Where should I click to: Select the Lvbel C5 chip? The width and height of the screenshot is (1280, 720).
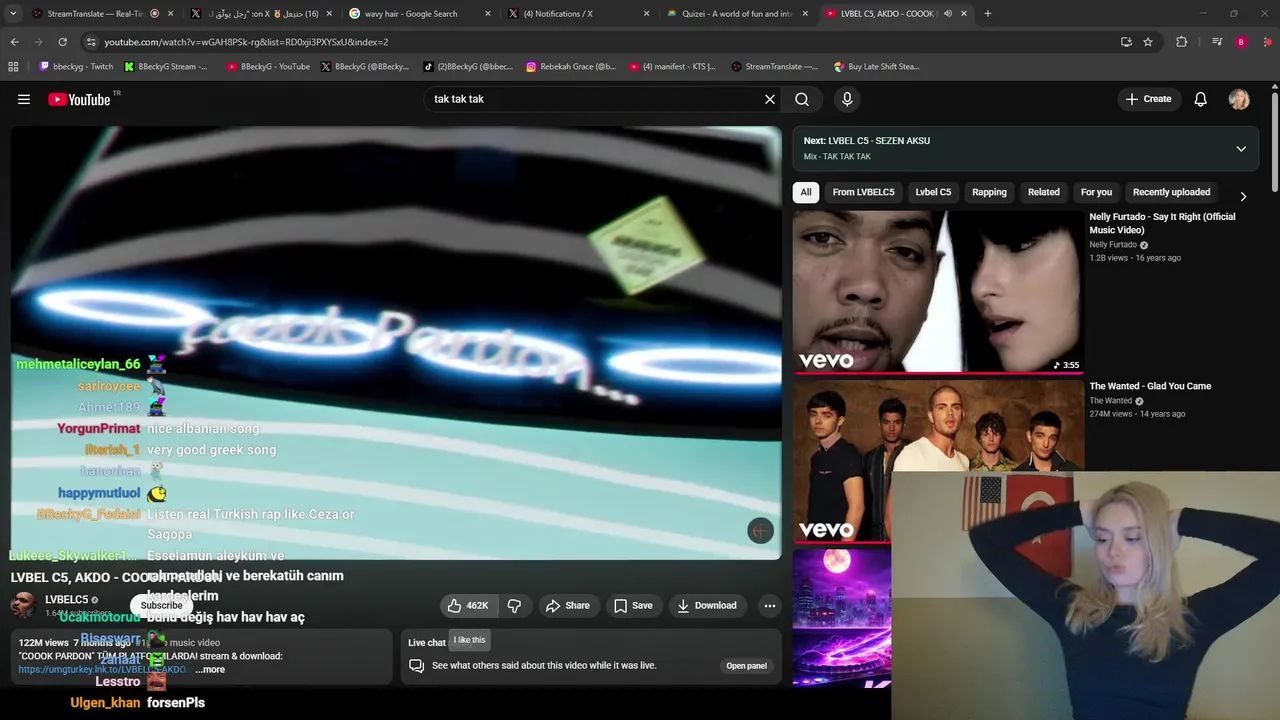[933, 192]
